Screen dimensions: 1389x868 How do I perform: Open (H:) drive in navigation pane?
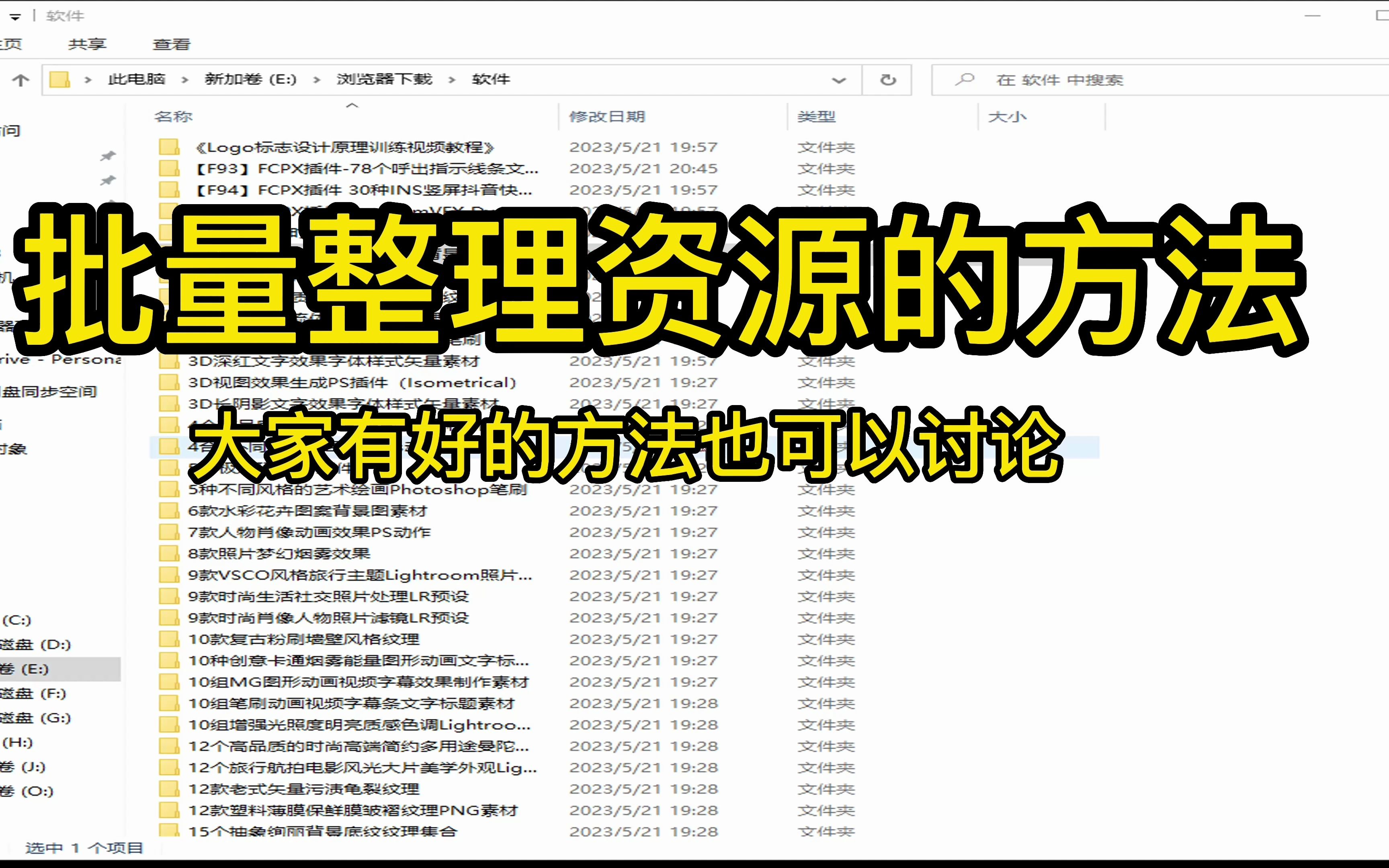(17, 742)
